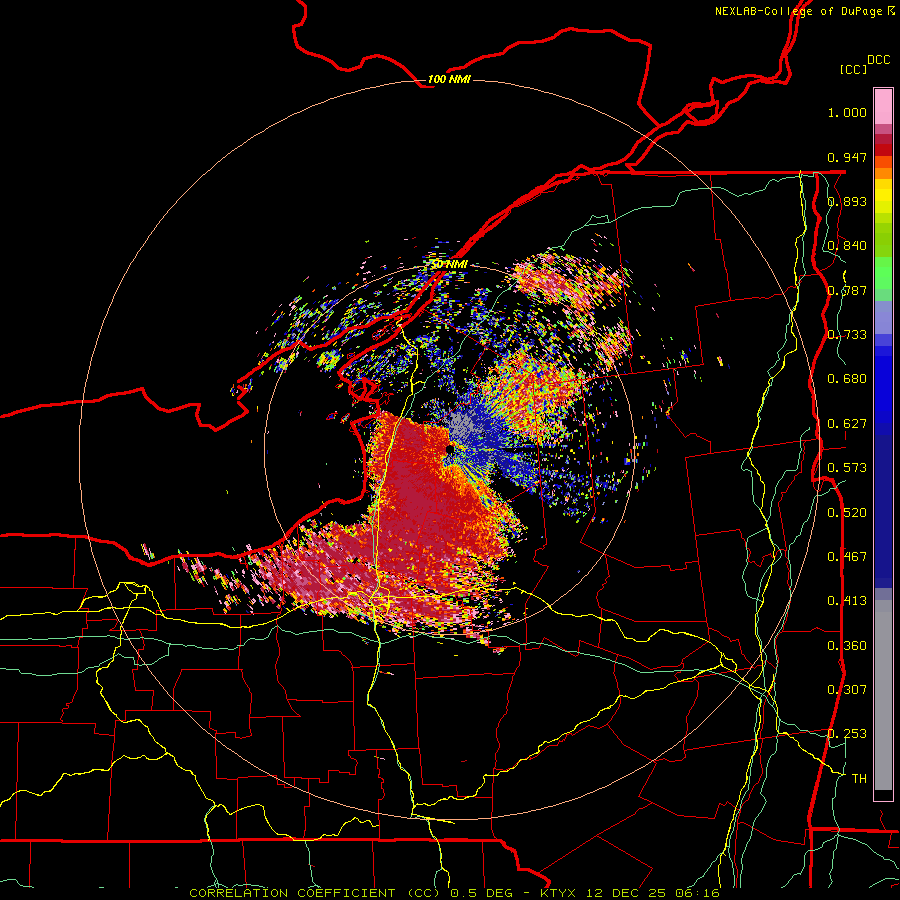Click the Correlation Coefficient KTYX caption text
900x900 pixels.
454,893
